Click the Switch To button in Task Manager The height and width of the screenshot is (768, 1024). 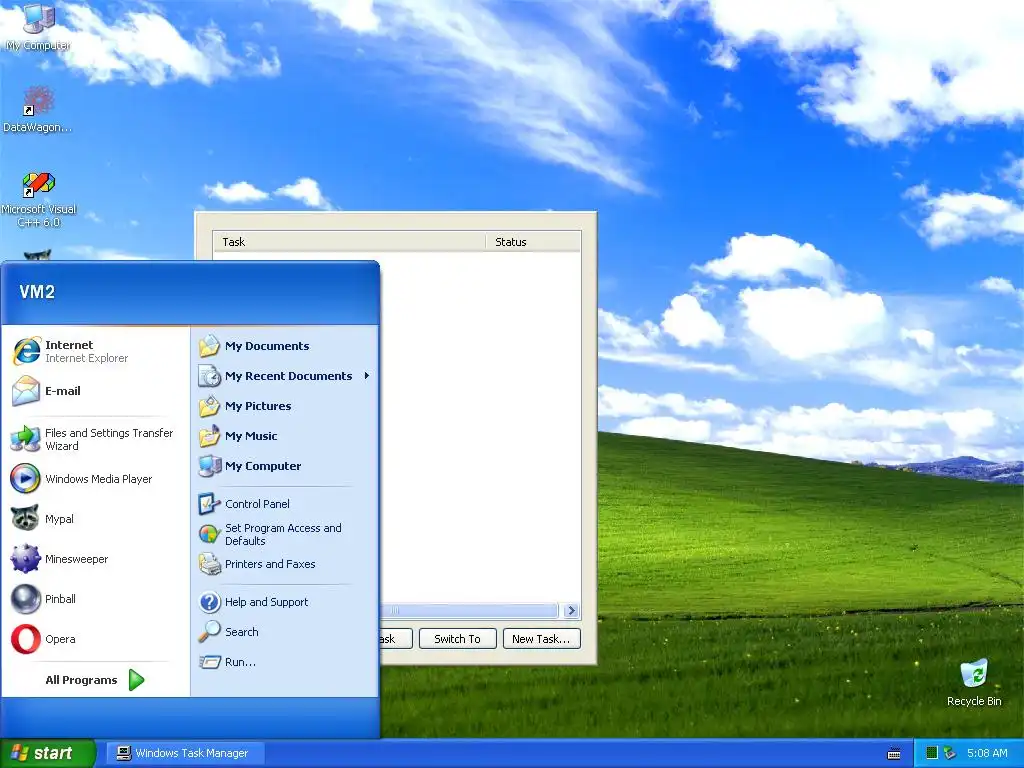[457, 639]
